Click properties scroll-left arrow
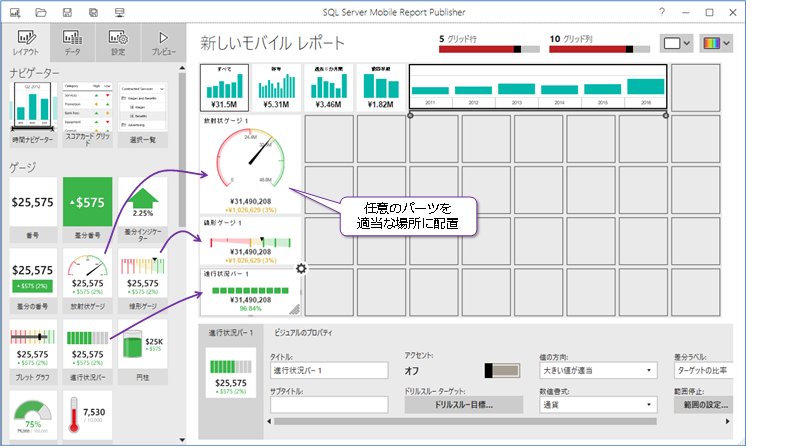 (x=269, y=421)
